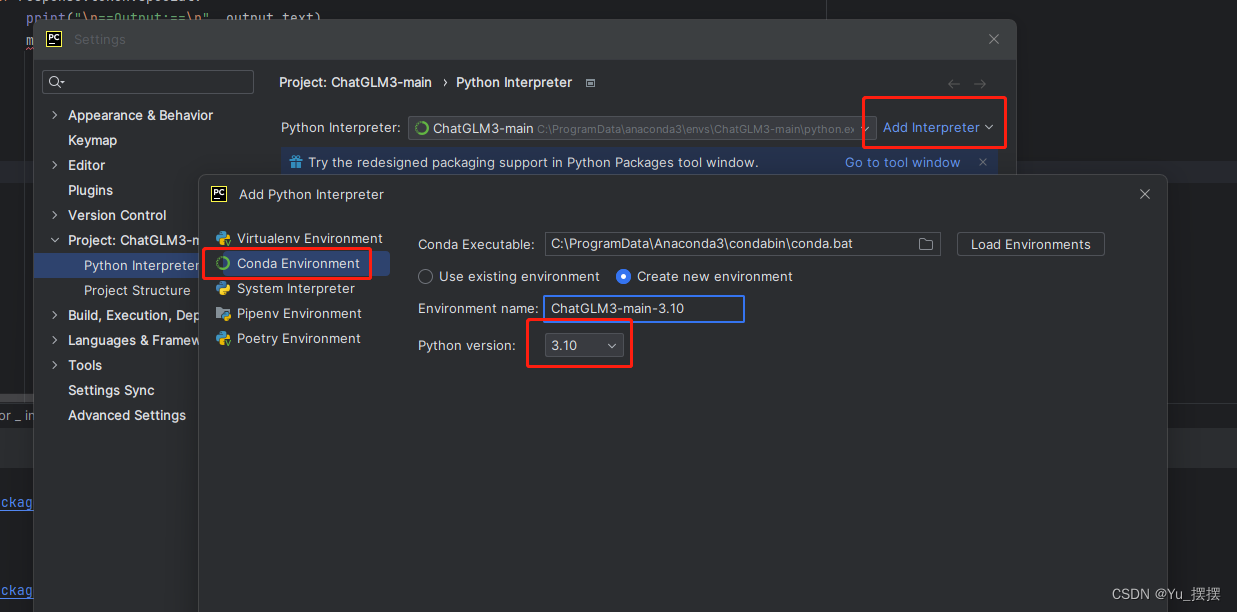Image resolution: width=1237 pixels, height=612 pixels.
Task: Open Project Structure settings page
Action: click(x=137, y=290)
